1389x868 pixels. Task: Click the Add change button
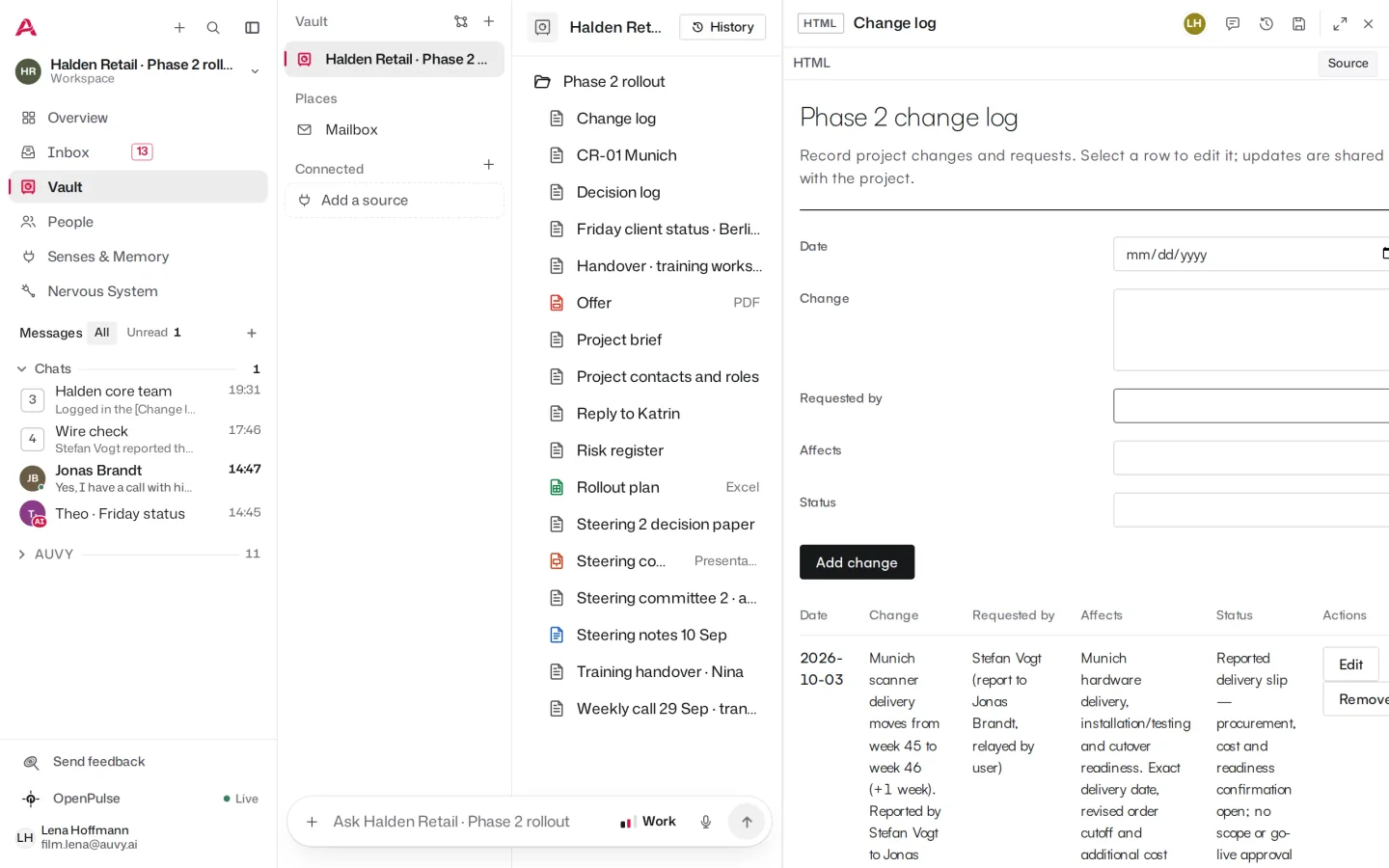857,562
